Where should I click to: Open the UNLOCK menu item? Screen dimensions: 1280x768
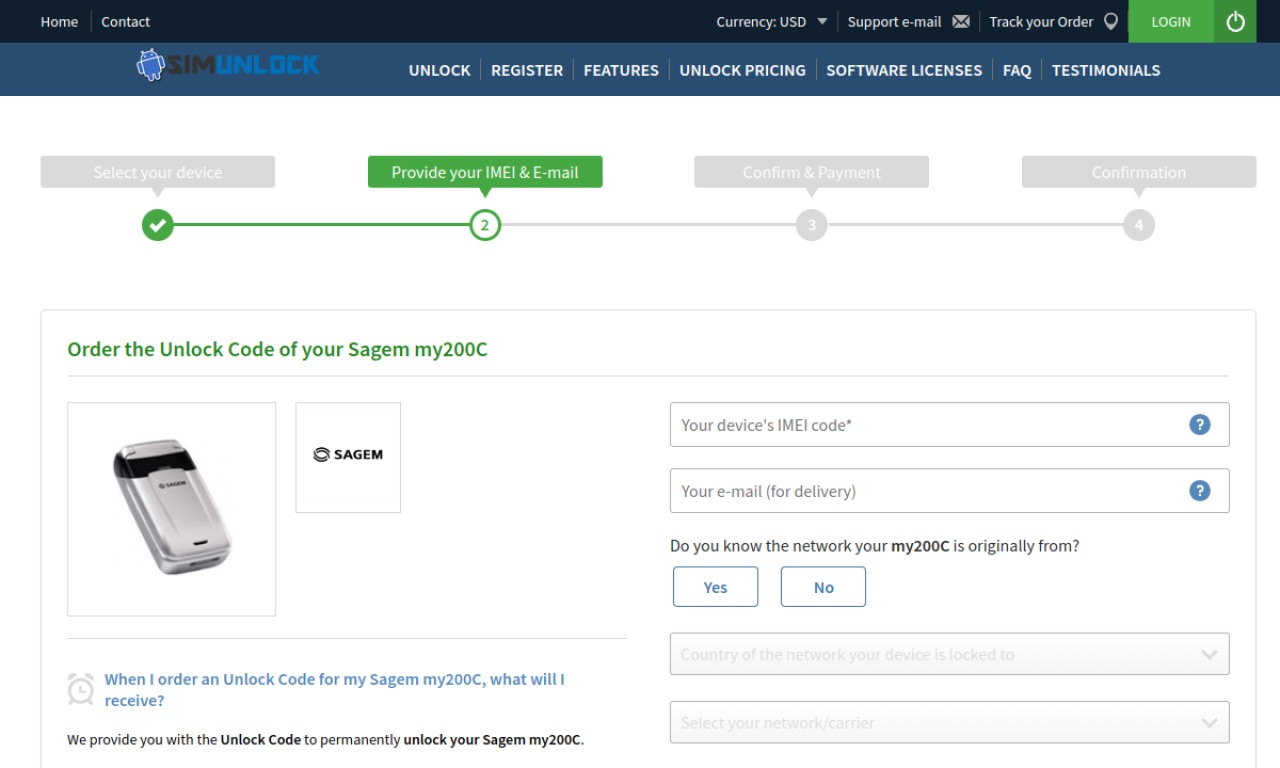tap(439, 70)
